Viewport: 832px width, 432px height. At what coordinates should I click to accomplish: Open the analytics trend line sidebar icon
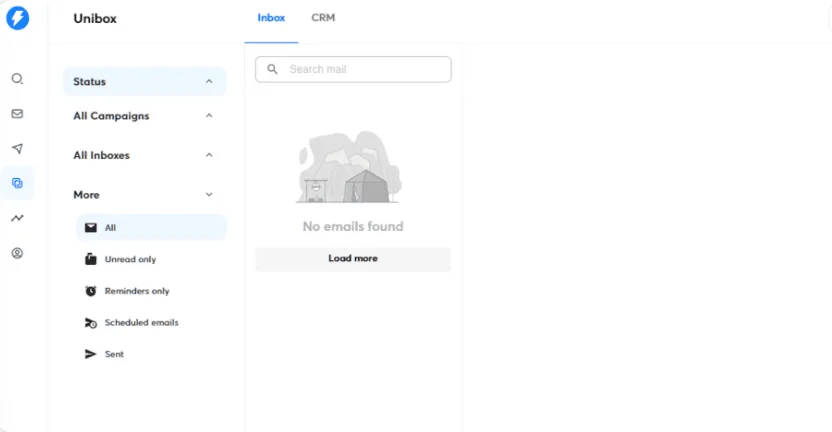(17, 218)
